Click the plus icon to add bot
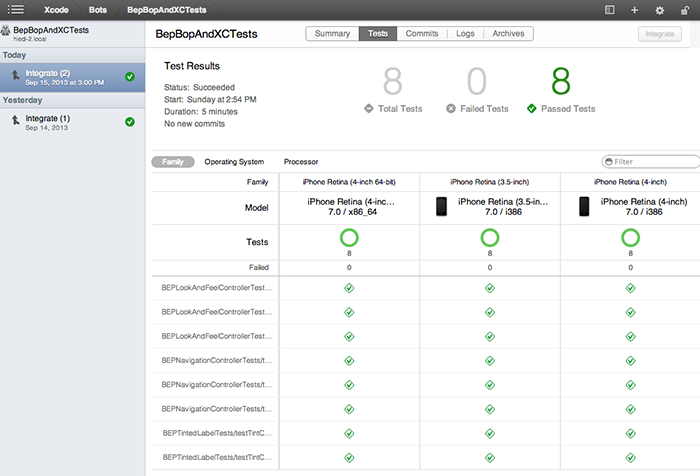This screenshot has height=476, width=700. pos(634,10)
